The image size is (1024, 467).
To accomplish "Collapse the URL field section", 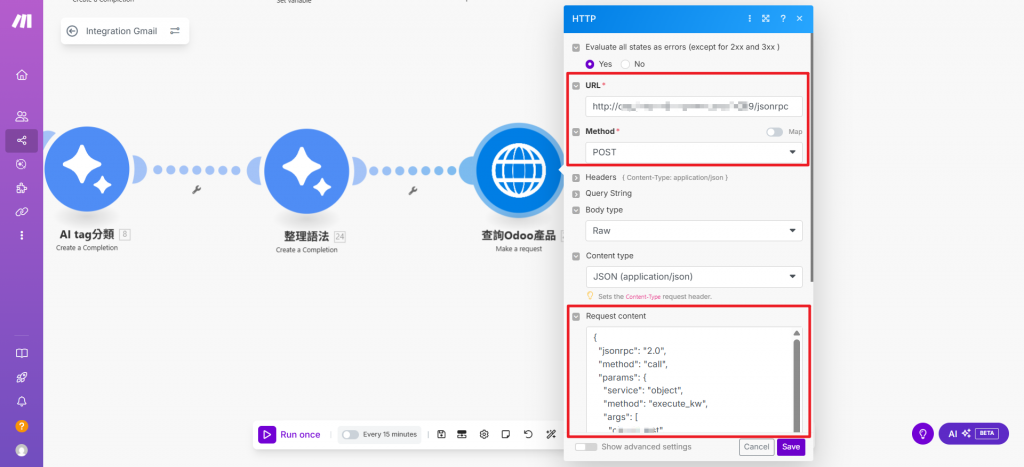I will click(576, 86).
